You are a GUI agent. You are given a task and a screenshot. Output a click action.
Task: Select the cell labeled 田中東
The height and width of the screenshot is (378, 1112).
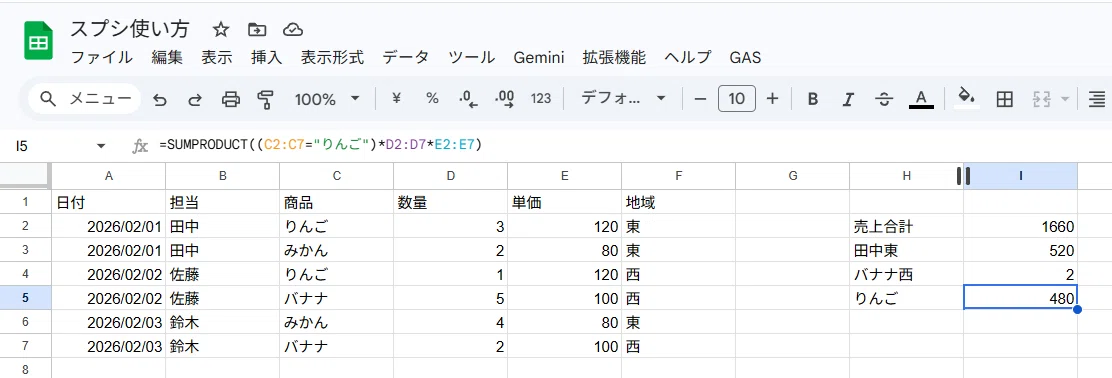tap(906, 250)
